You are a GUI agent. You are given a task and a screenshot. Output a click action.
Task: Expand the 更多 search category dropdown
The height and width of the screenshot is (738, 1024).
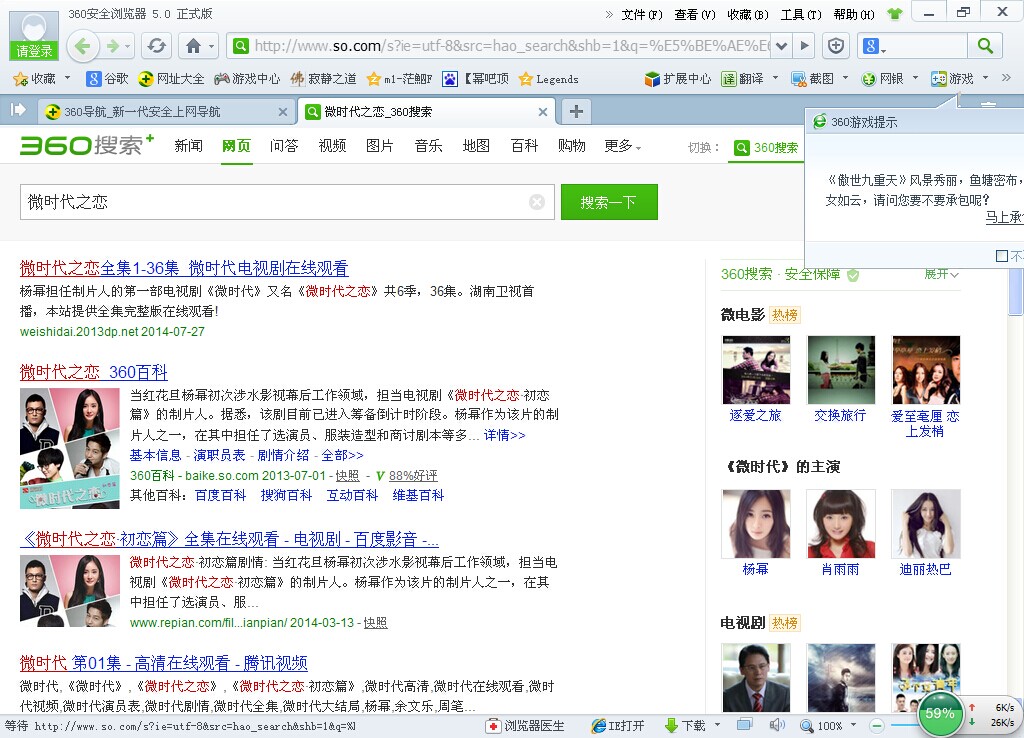[623, 146]
